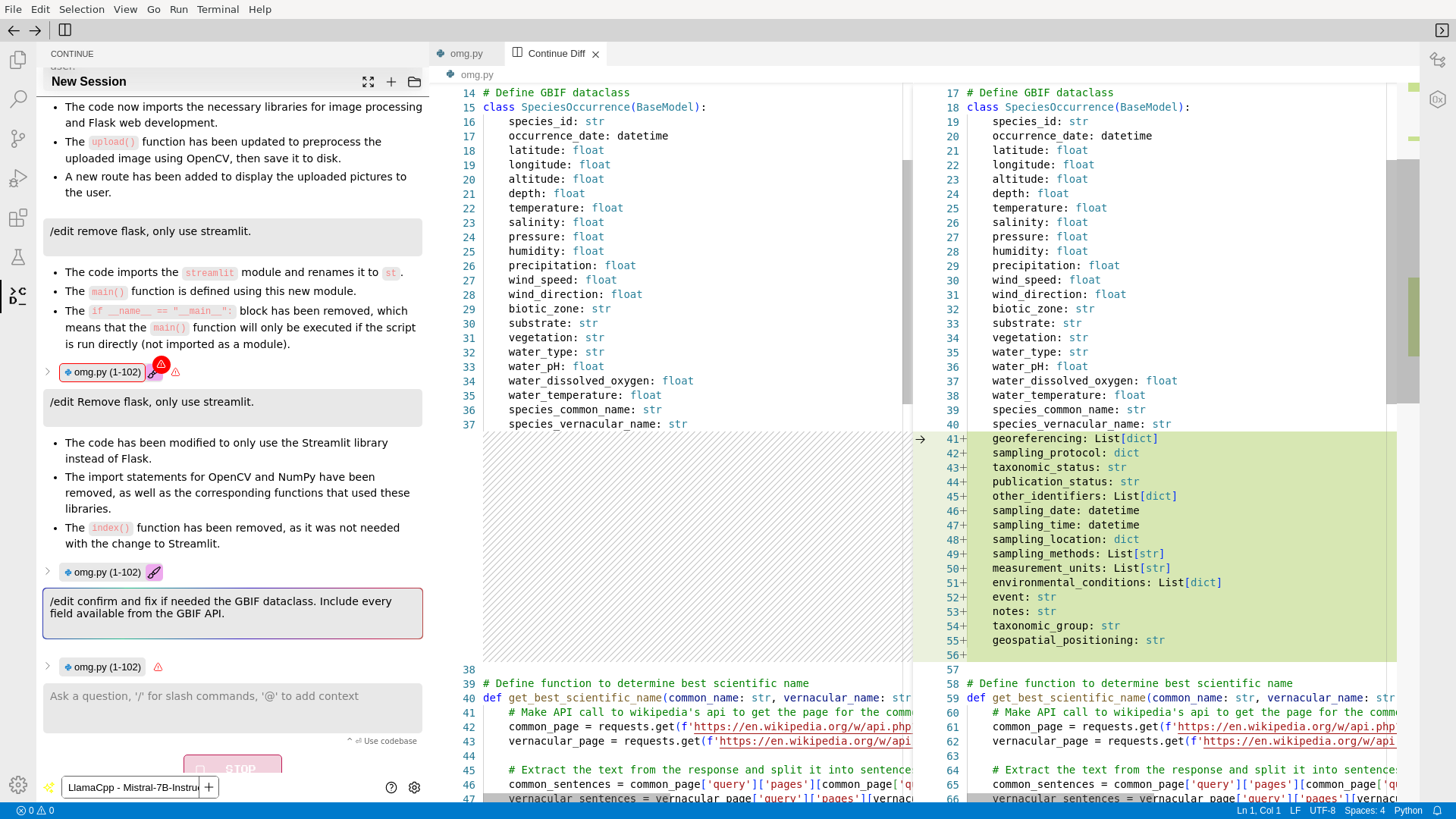Click the diff overview ruler green marker

point(1414,316)
